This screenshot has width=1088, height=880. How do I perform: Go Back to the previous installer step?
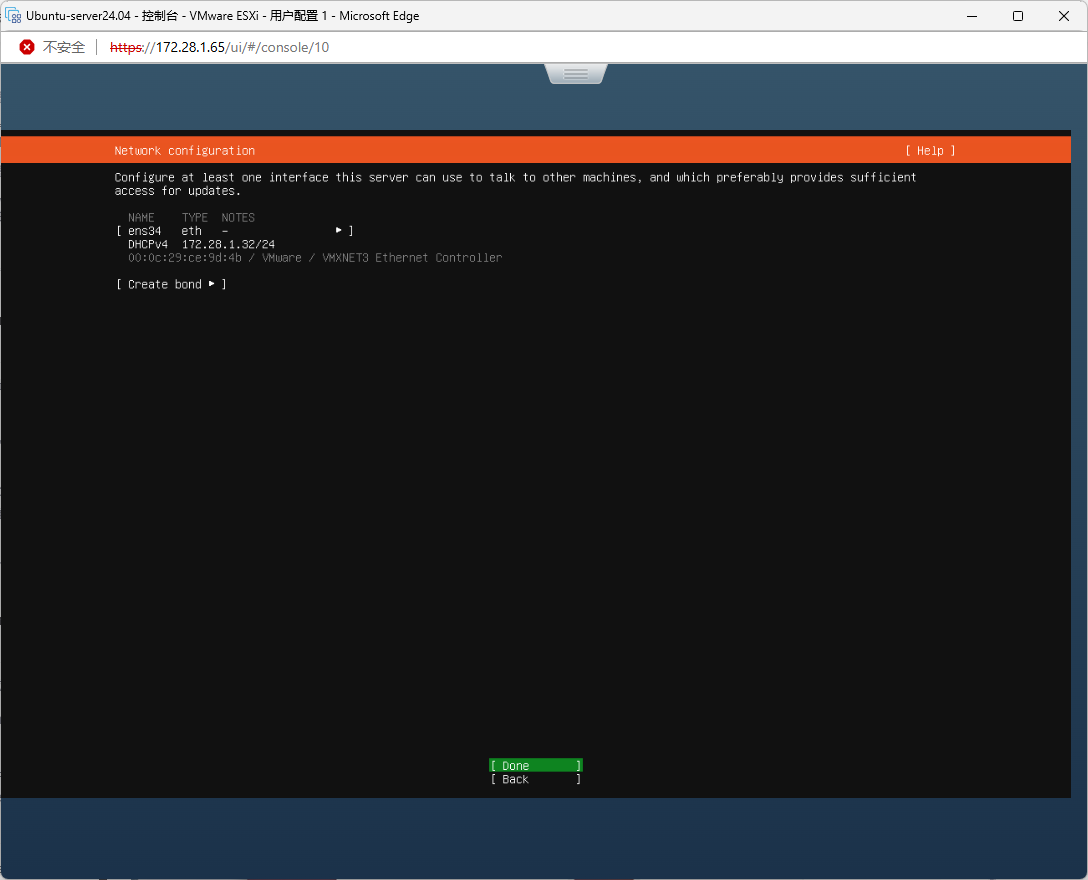coord(535,779)
